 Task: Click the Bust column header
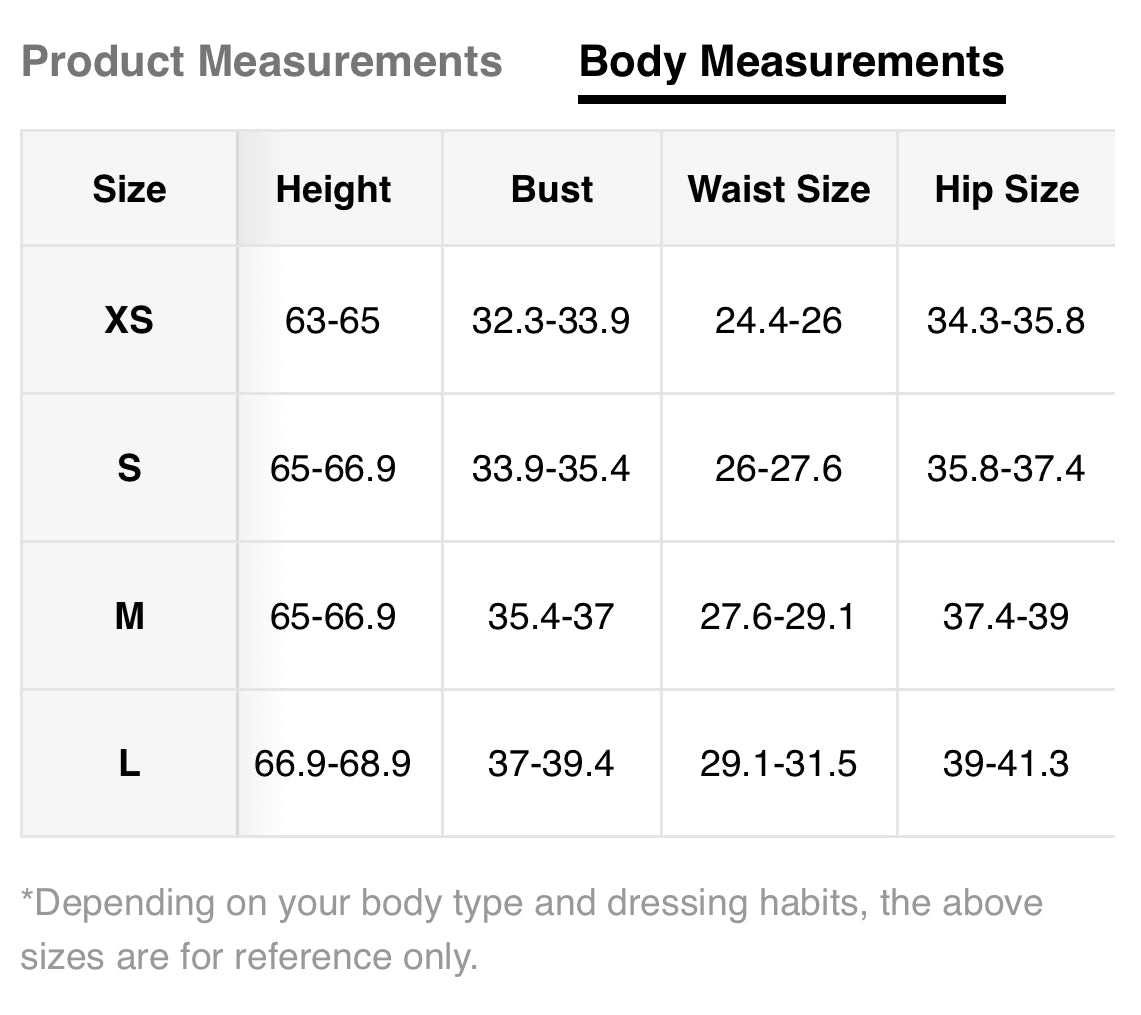552,189
